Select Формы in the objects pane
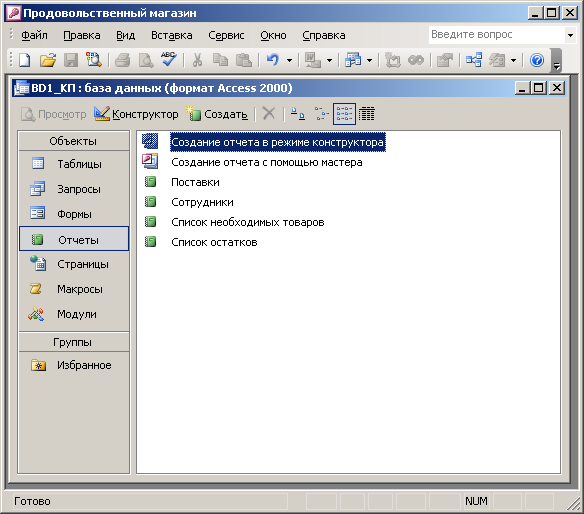This screenshot has height=514, width=584. pyautogui.click(x=74, y=214)
